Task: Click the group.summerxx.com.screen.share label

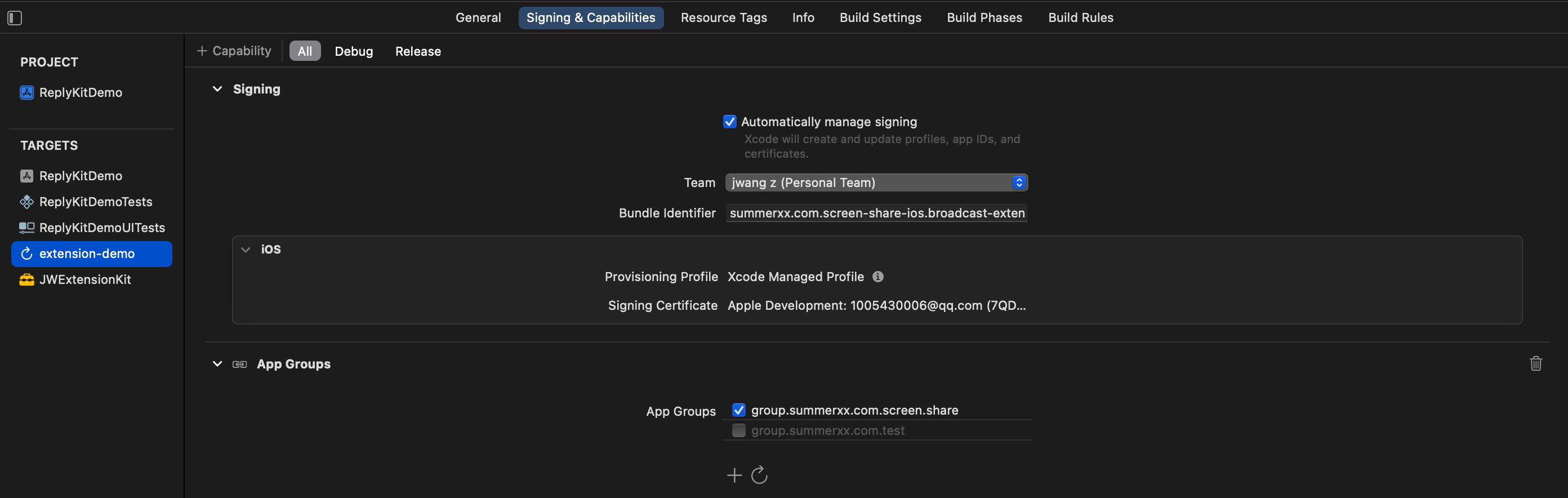Action: [x=854, y=410]
